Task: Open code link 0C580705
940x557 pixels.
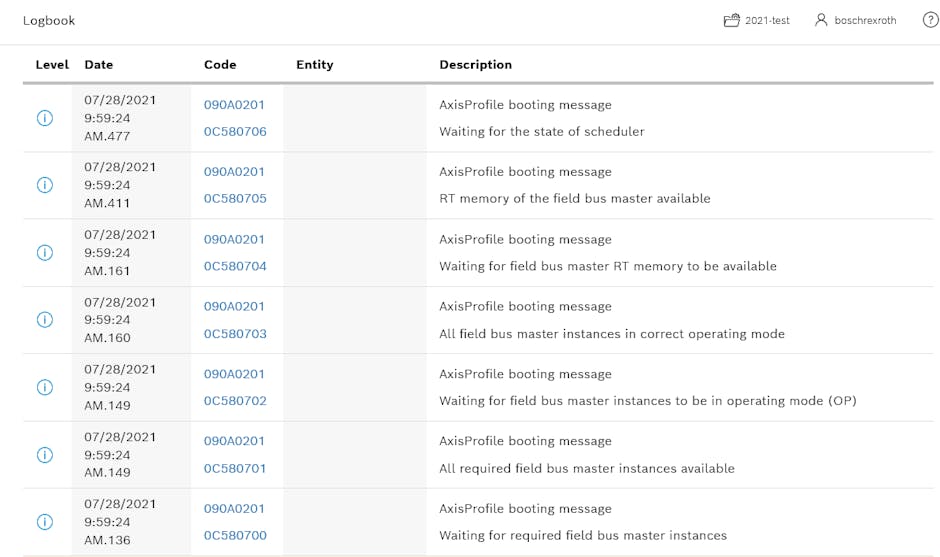Action: pos(235,198)
